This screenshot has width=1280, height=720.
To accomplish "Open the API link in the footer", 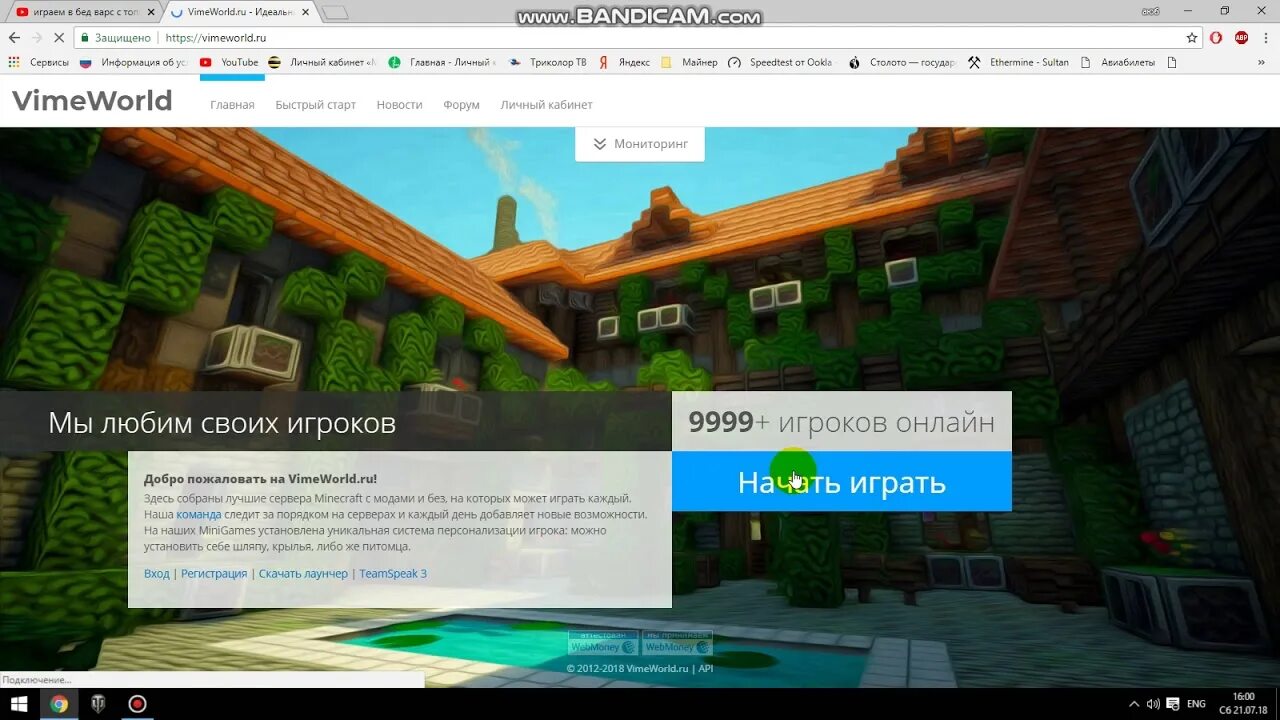I will [x=706, y=669].
